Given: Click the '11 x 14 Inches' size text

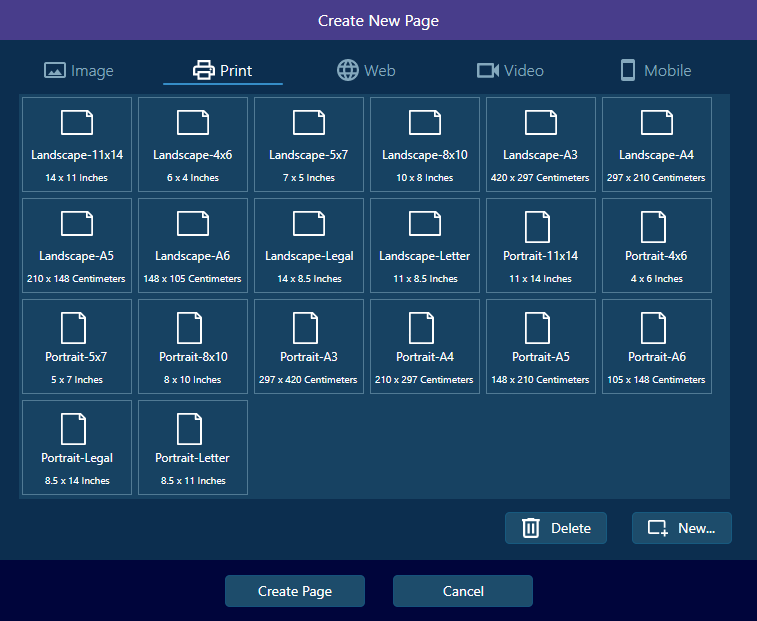Looking at the screenshot, I should coord(540,279).
